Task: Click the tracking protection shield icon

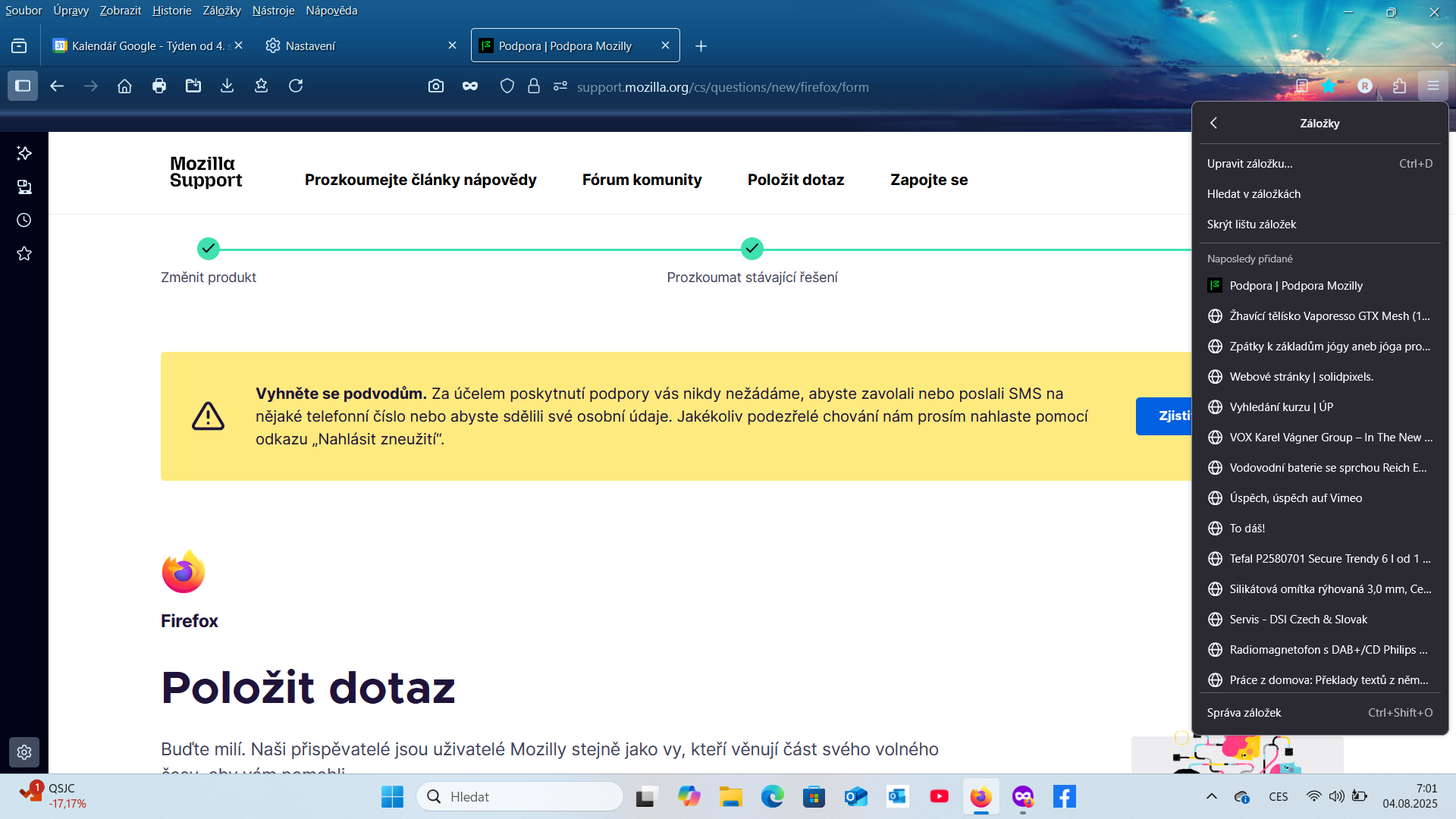Action: (507, 86)
